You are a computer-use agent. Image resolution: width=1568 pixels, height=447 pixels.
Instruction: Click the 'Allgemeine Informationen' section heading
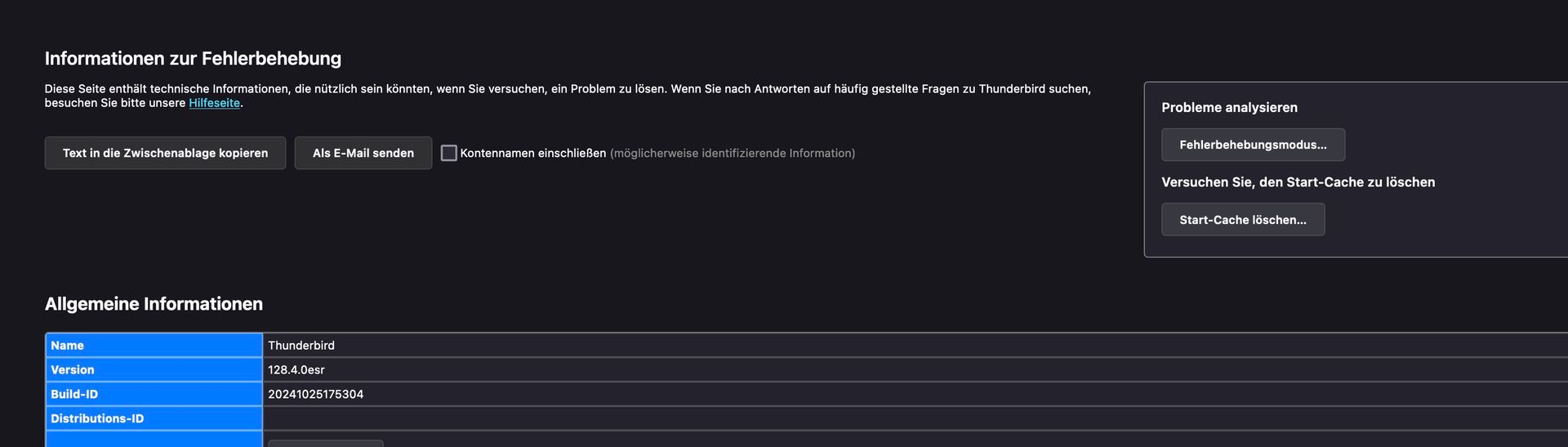(154, 304)
